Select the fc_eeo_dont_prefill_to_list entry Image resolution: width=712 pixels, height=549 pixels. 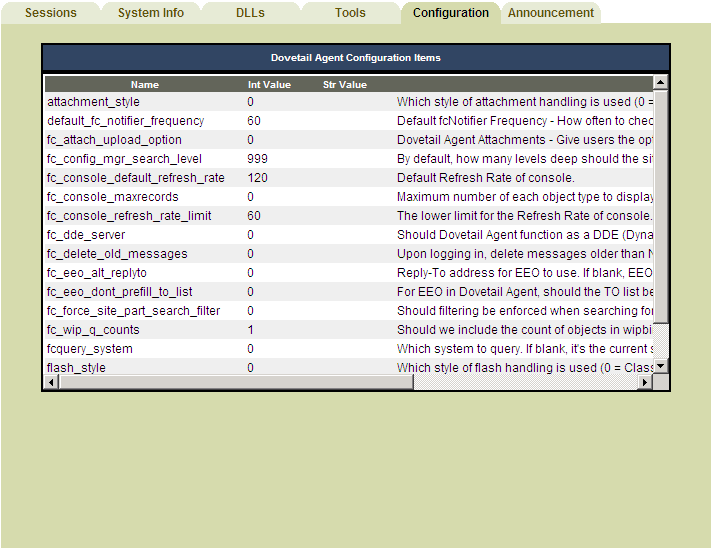point(119,292)
